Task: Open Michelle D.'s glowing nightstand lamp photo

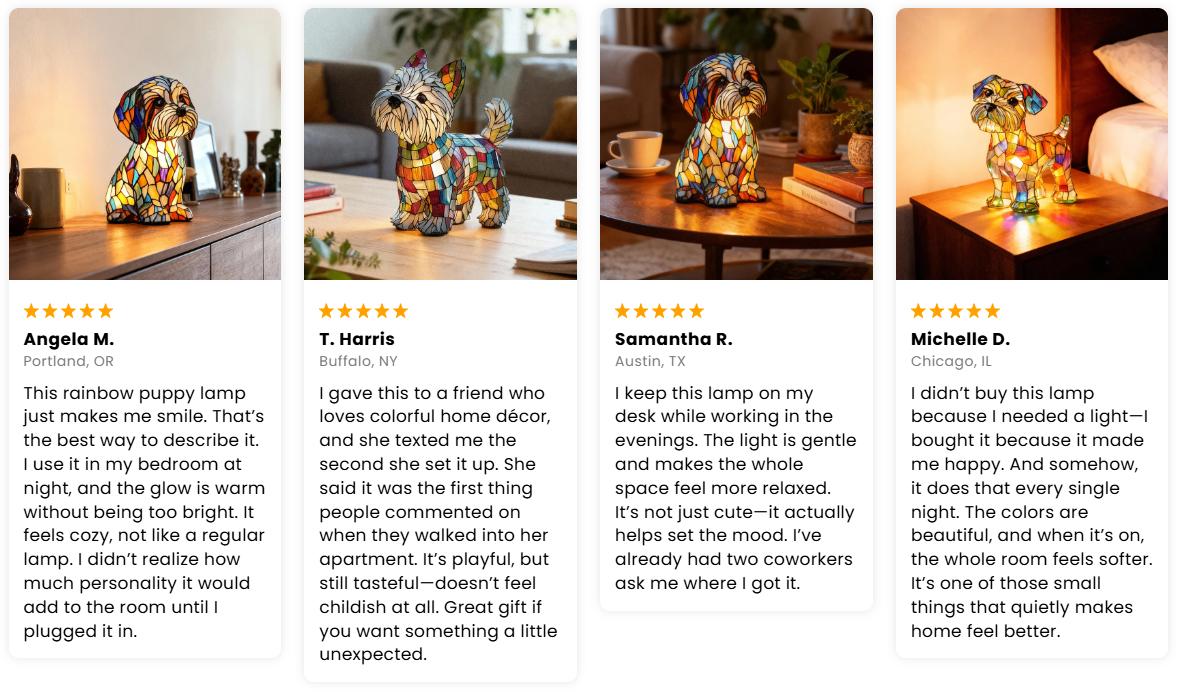Action: coord(1031,144)
